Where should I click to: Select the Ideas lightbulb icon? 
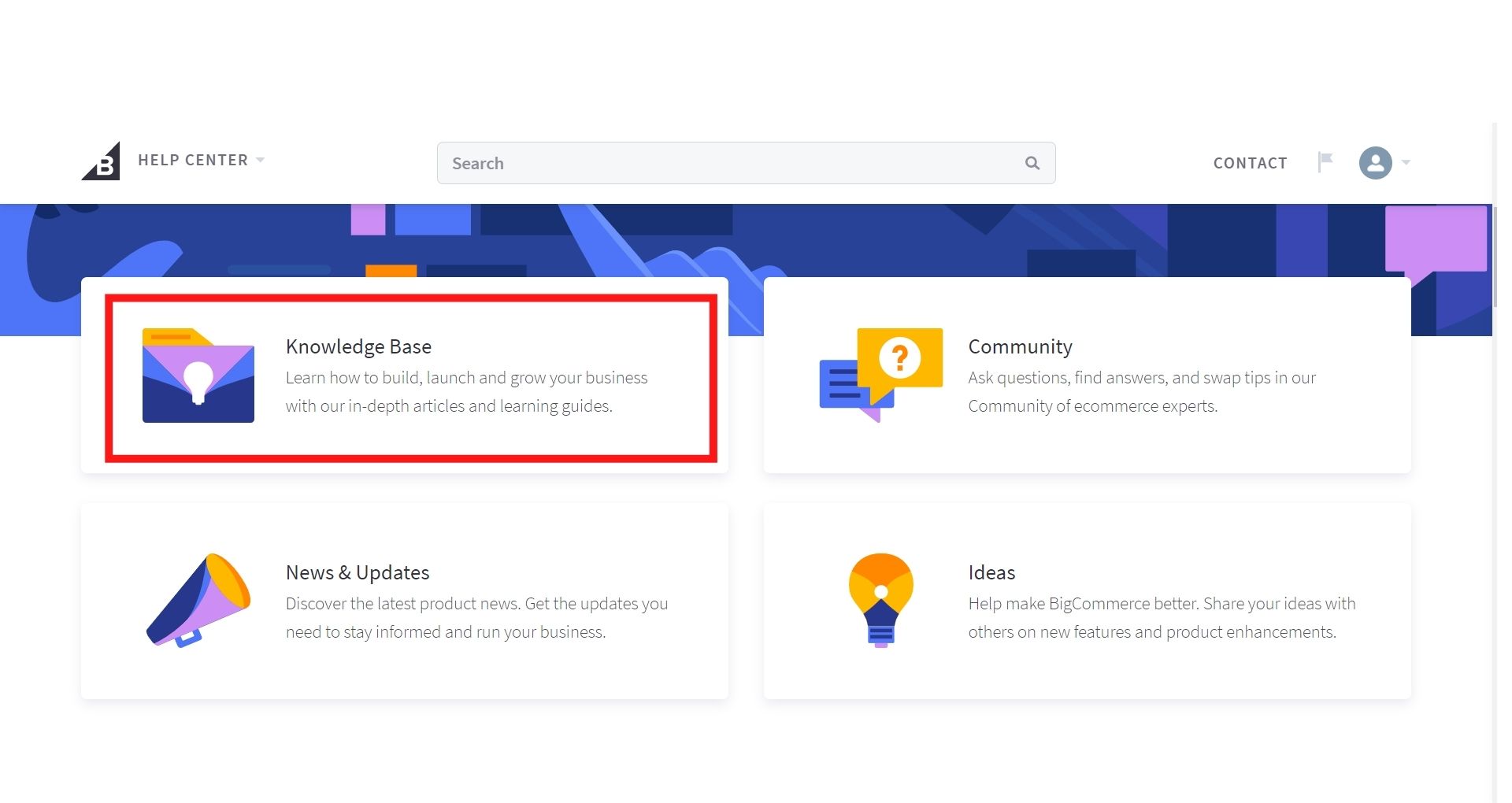880,600
